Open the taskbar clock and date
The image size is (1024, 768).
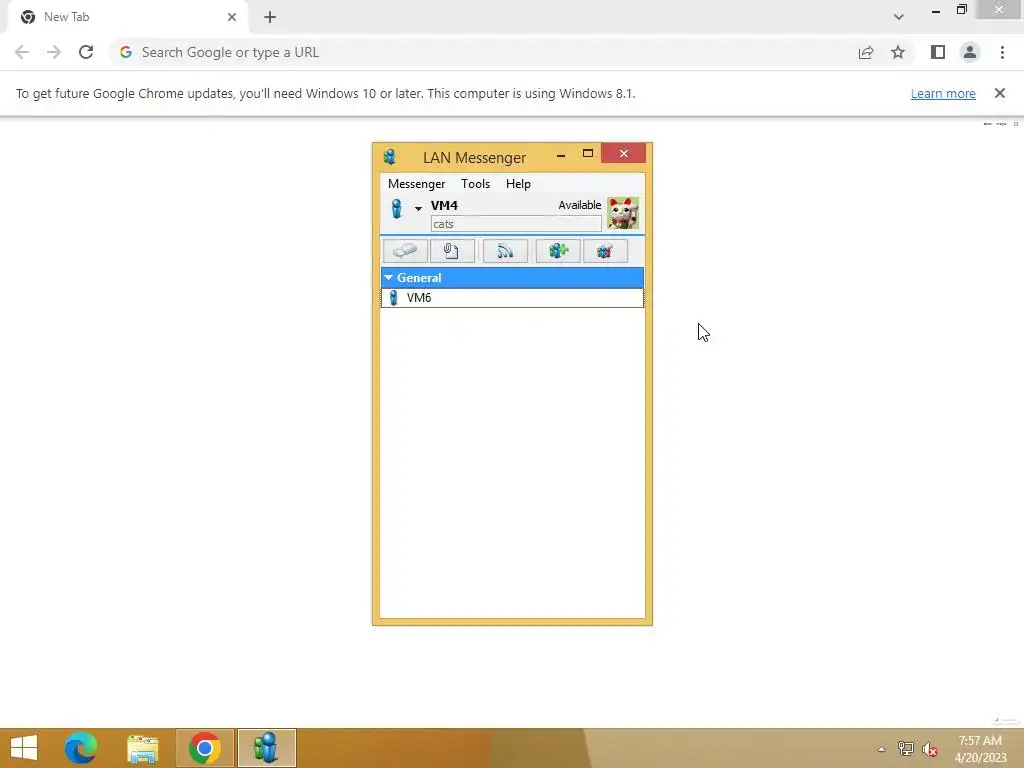click(x=980, y=749)
